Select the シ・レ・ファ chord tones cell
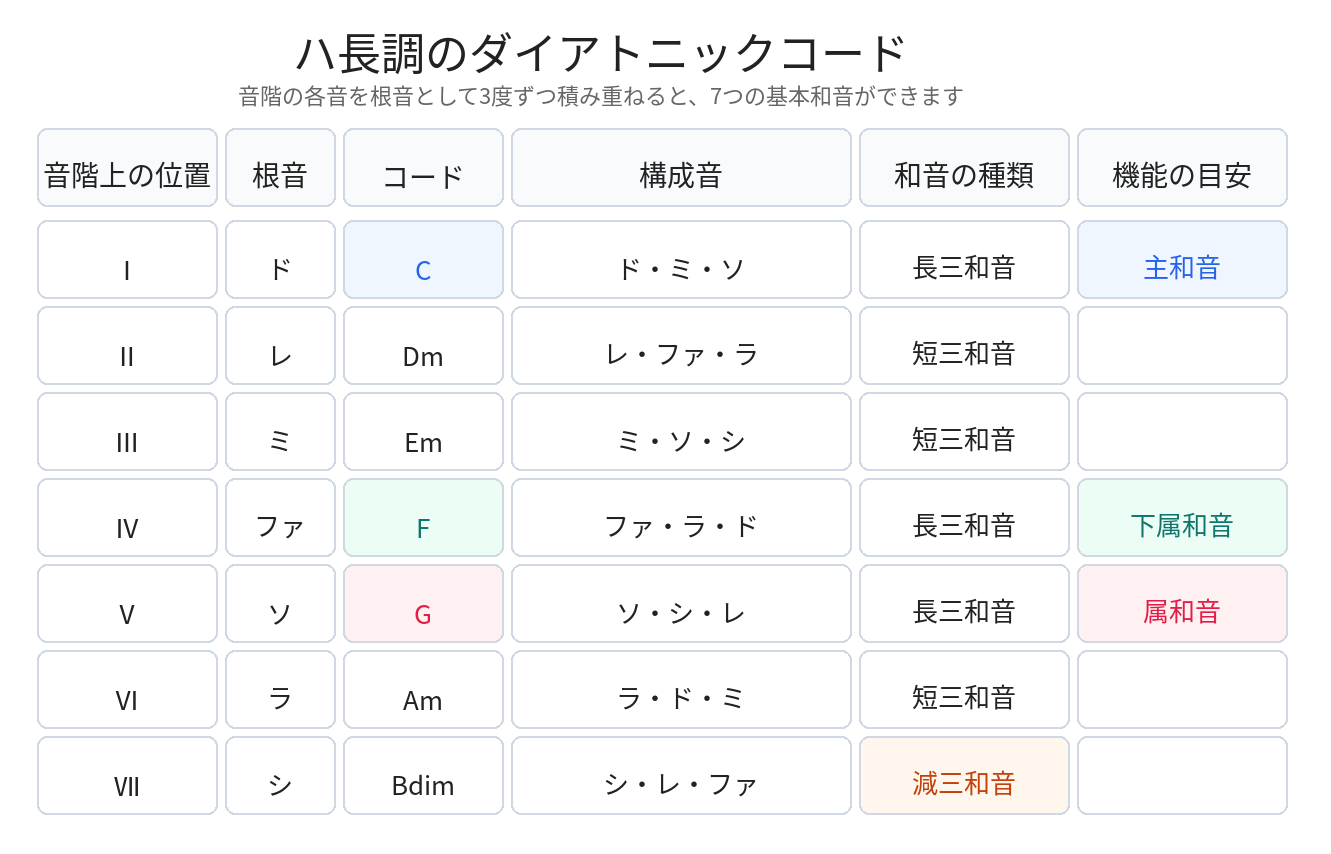This screenshot has width=1331, height=854. (681, 776)
